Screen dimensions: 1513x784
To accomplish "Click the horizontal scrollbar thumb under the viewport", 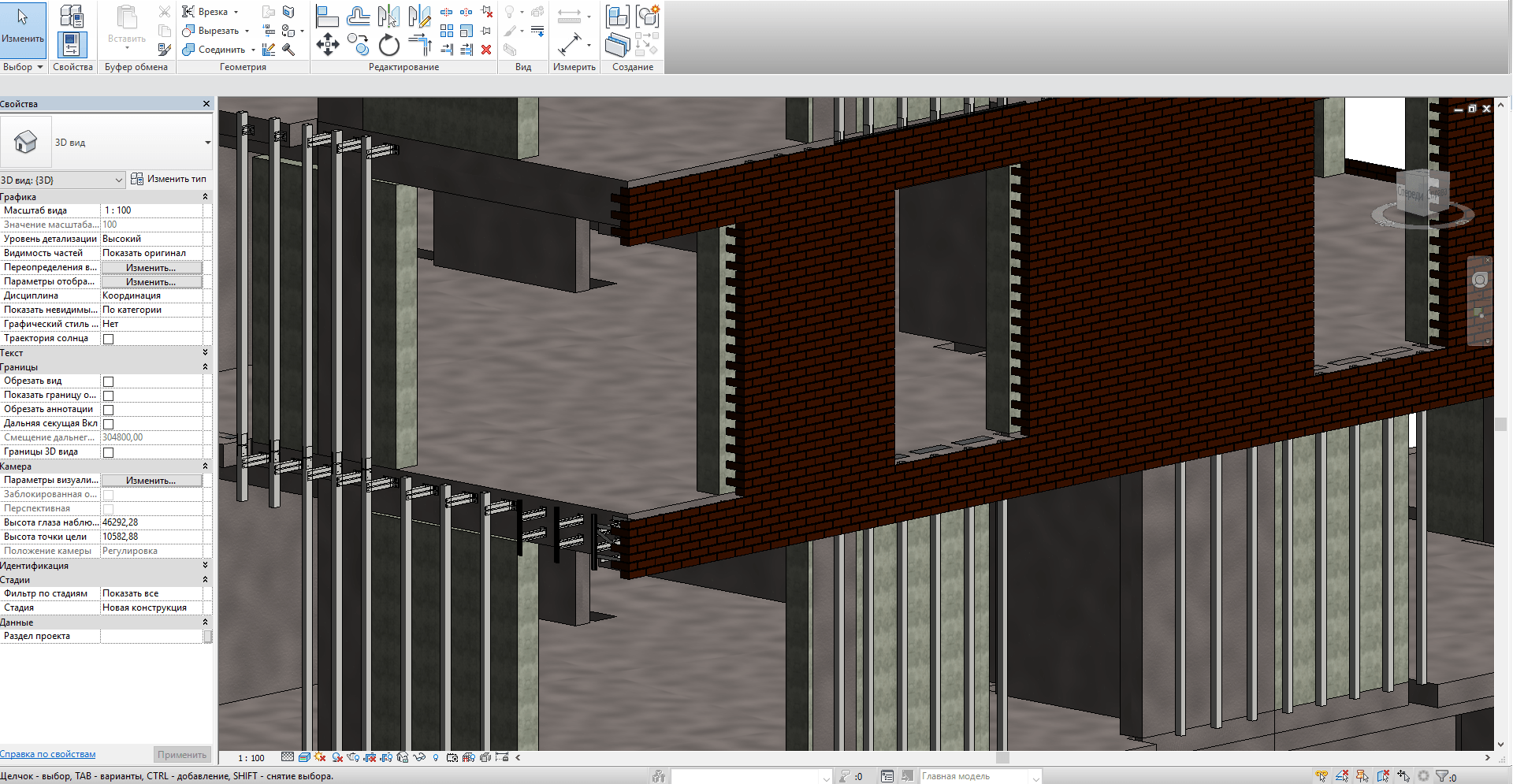I will coord(1002,758).
